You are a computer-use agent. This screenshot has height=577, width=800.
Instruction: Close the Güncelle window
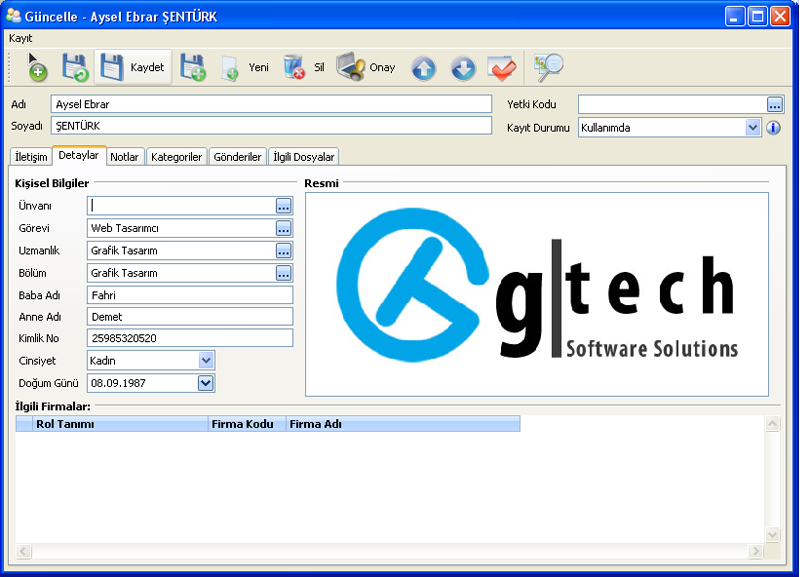pos(781,17)
